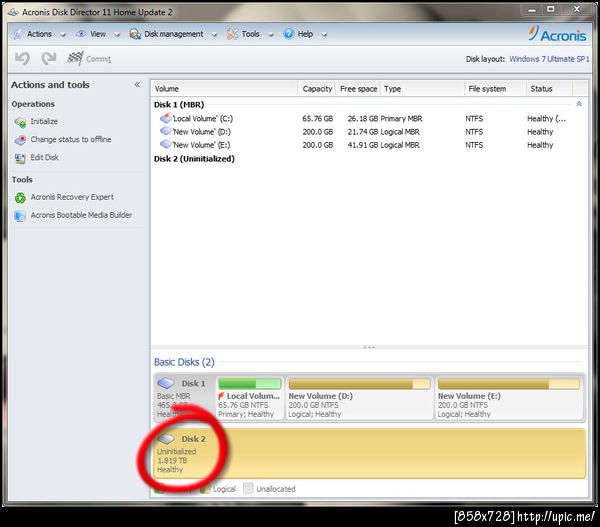Open the Tools menu

(x=250, y=34)
